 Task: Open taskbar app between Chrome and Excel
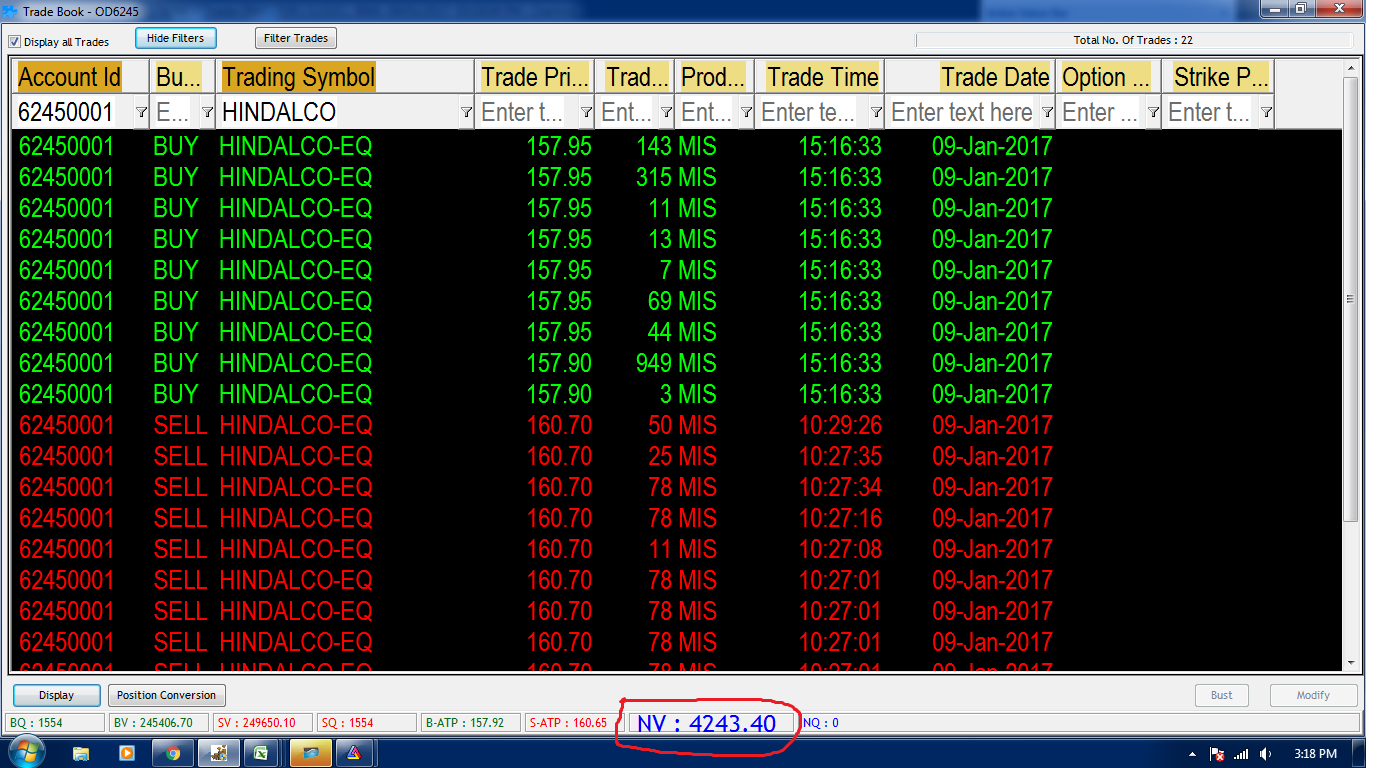point(219,753)
